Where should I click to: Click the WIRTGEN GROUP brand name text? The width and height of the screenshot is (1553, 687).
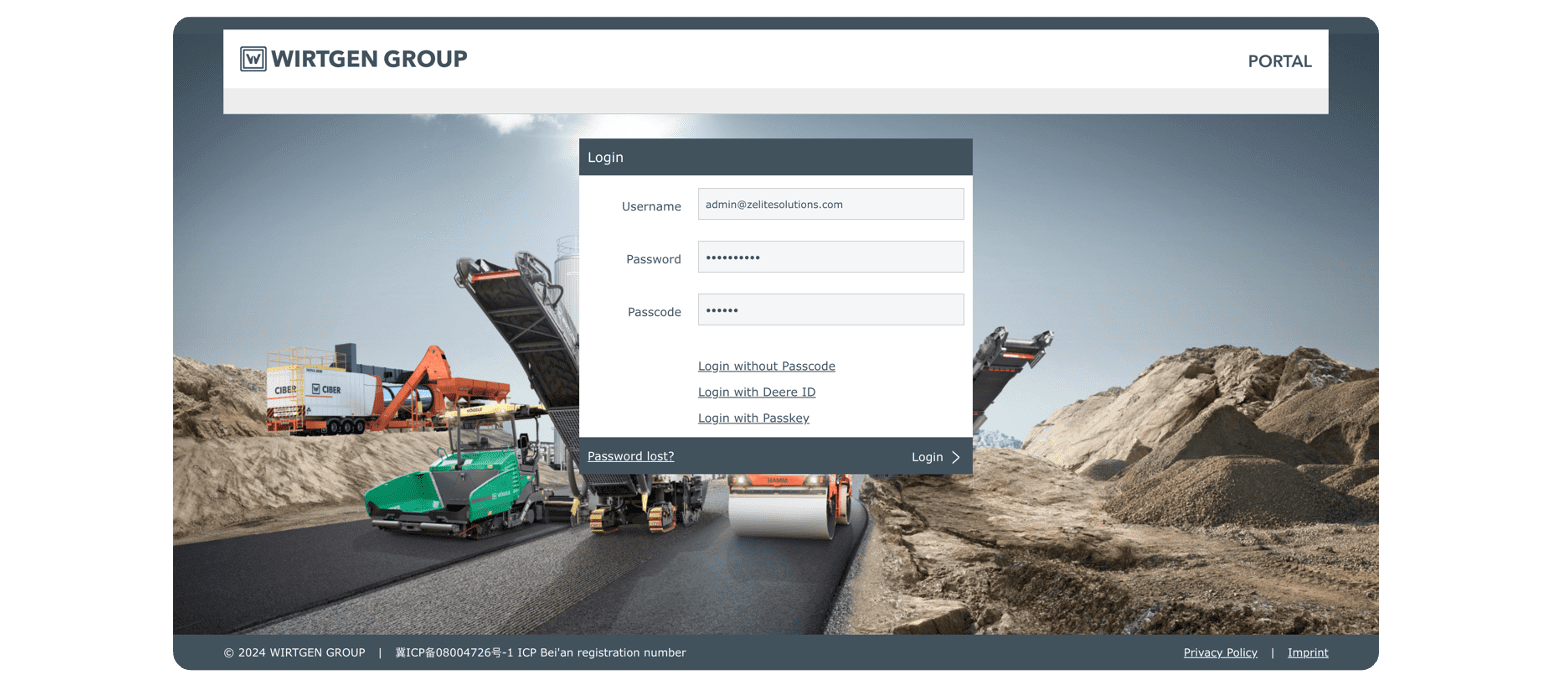[x=369, y=59]
